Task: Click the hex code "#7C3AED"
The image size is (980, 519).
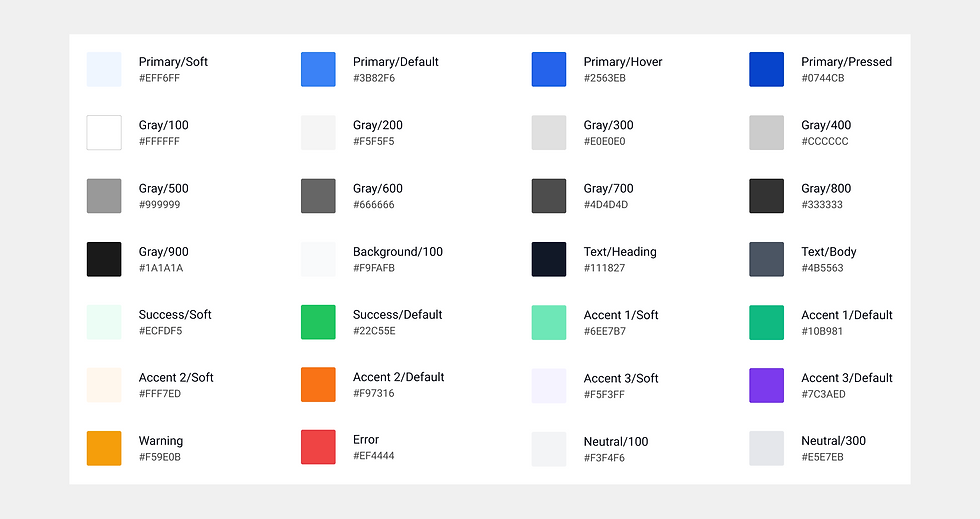Action: (823, 394)
